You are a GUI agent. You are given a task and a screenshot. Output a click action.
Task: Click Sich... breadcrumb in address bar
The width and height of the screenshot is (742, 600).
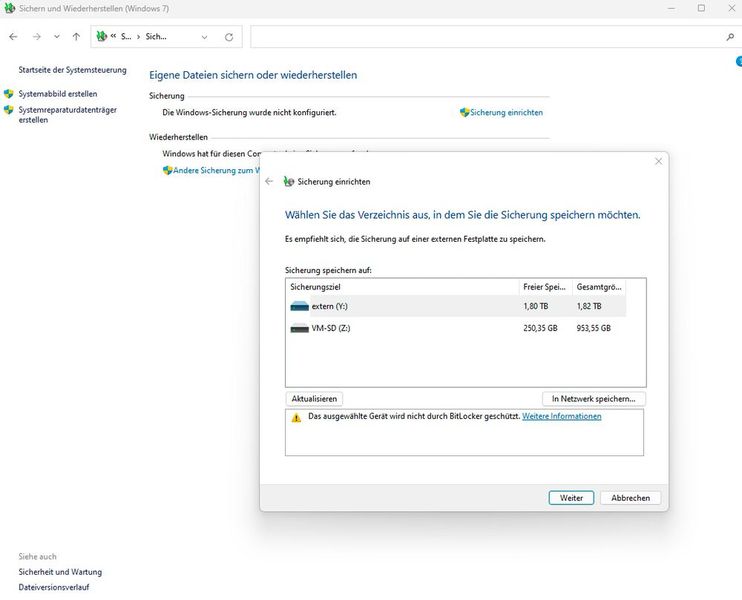pyautogui.click(x=156, y=36)
